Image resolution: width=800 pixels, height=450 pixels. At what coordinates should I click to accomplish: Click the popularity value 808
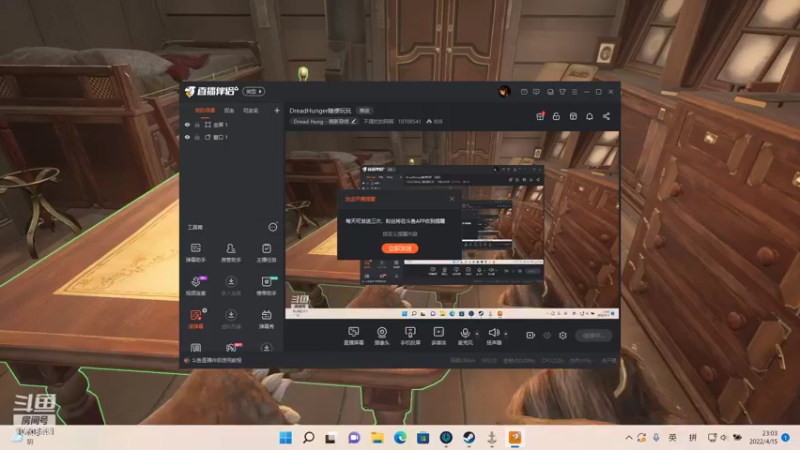coord(434,121)
